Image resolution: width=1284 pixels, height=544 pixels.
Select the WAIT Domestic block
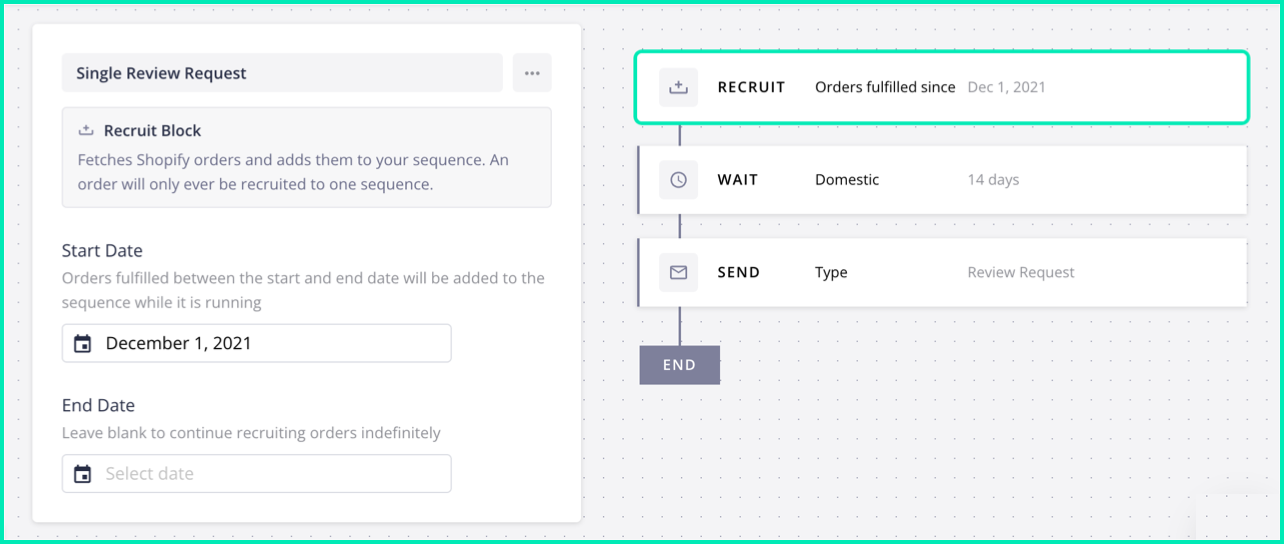(x=942, y=180)
